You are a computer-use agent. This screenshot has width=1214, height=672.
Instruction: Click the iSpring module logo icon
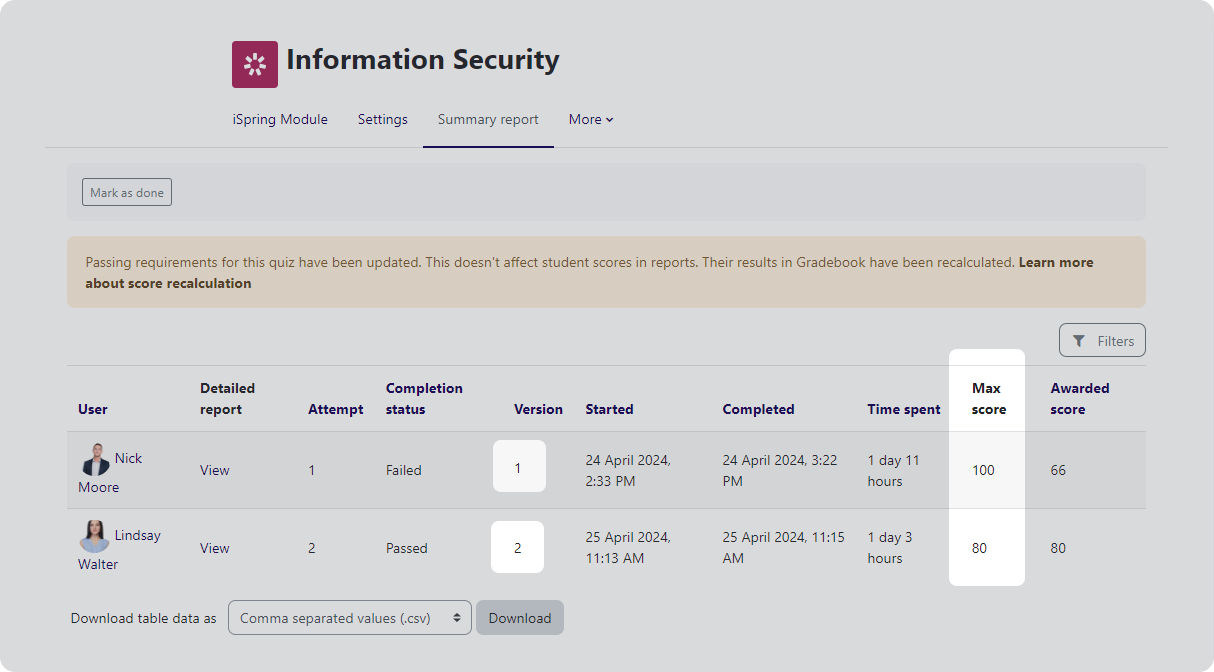point(254,65)
